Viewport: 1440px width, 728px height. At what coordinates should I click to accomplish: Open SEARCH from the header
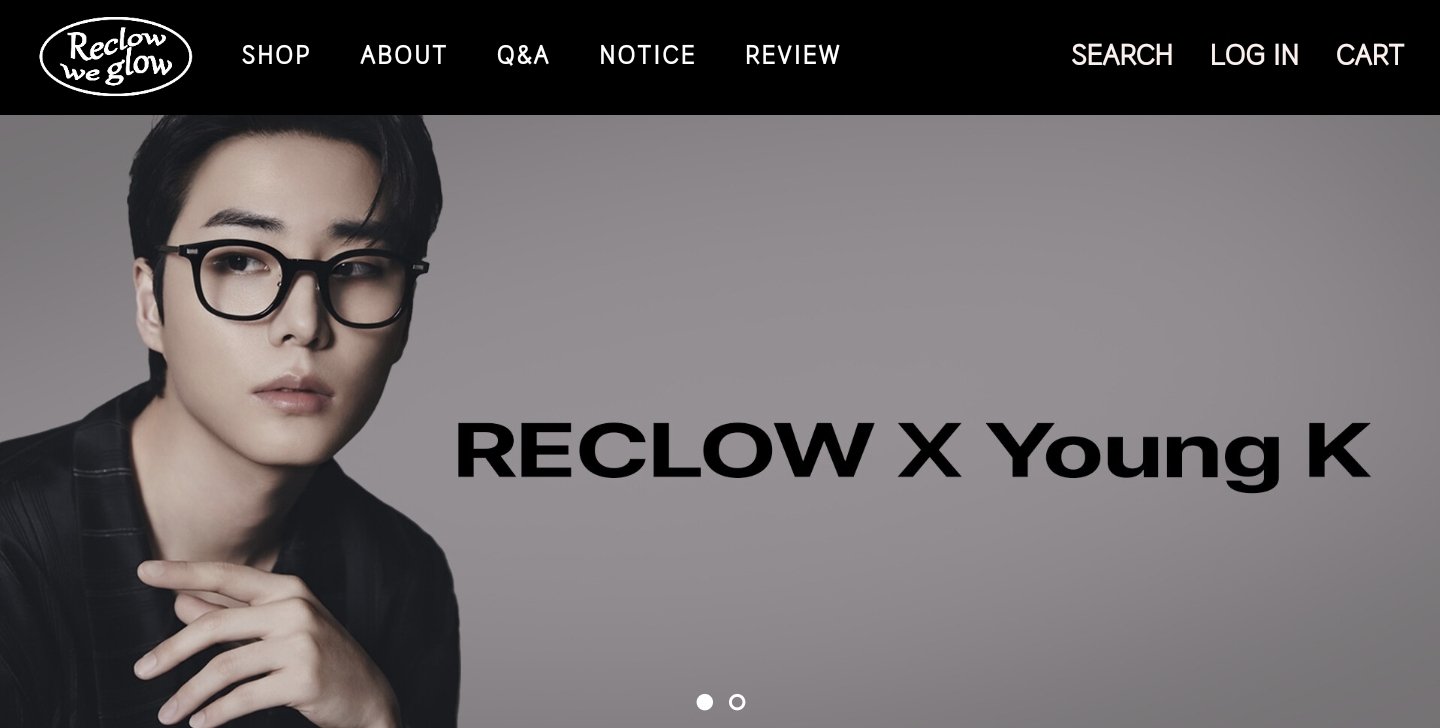(1122, 55)
